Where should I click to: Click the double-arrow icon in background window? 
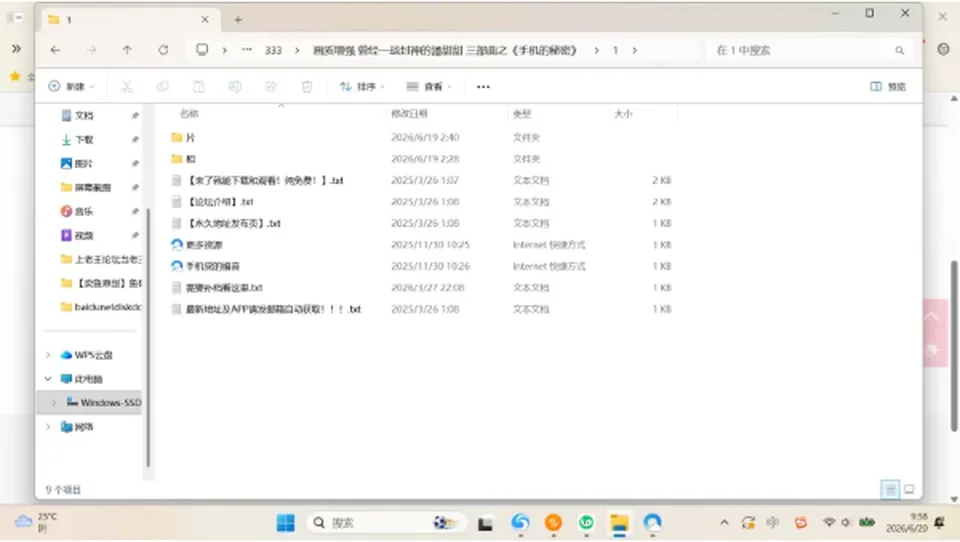tap(17, 48)
